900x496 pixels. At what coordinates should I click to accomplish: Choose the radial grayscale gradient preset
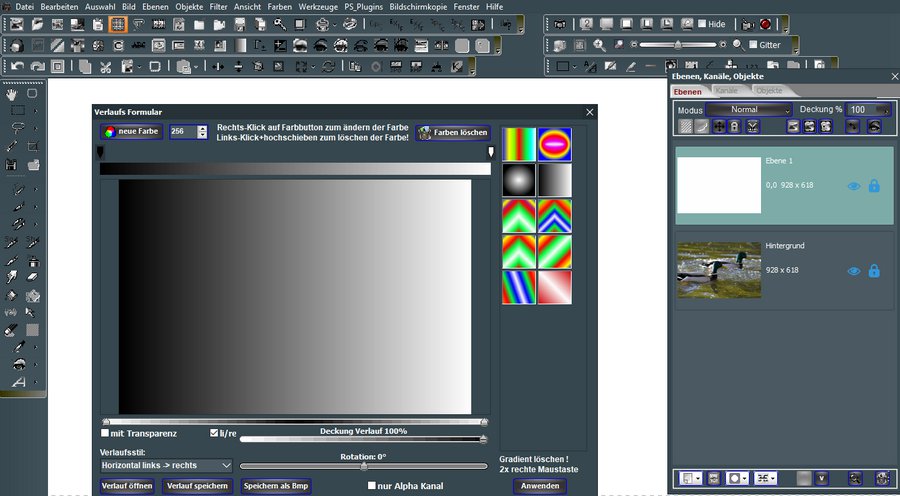(x=519, y=180)
